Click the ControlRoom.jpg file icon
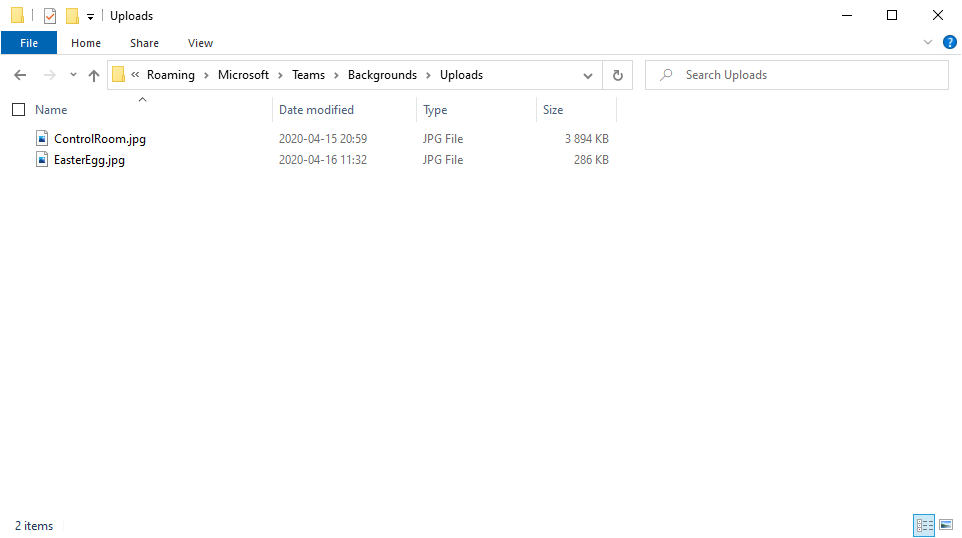This screenshot has width=962, height=538. tap(42, 139)
